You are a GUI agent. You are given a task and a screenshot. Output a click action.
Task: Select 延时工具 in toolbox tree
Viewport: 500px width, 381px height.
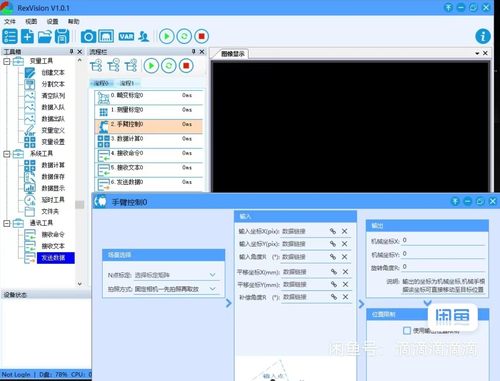coord(53,200)
